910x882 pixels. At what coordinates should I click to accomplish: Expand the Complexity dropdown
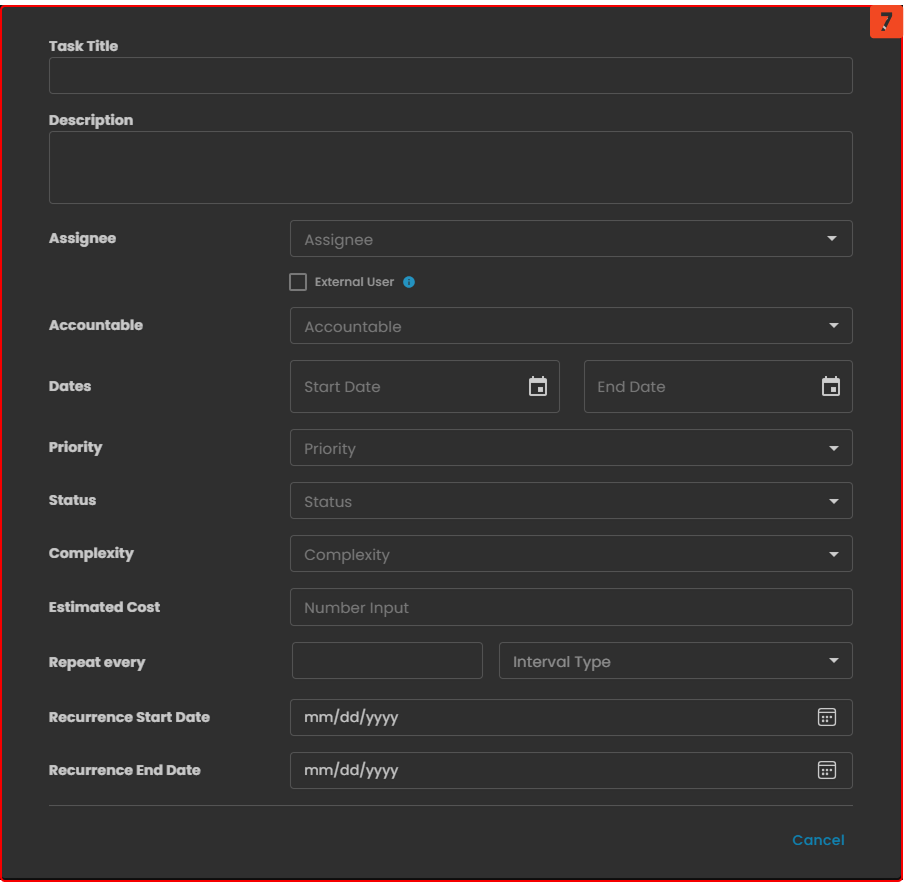click(570, 554)
